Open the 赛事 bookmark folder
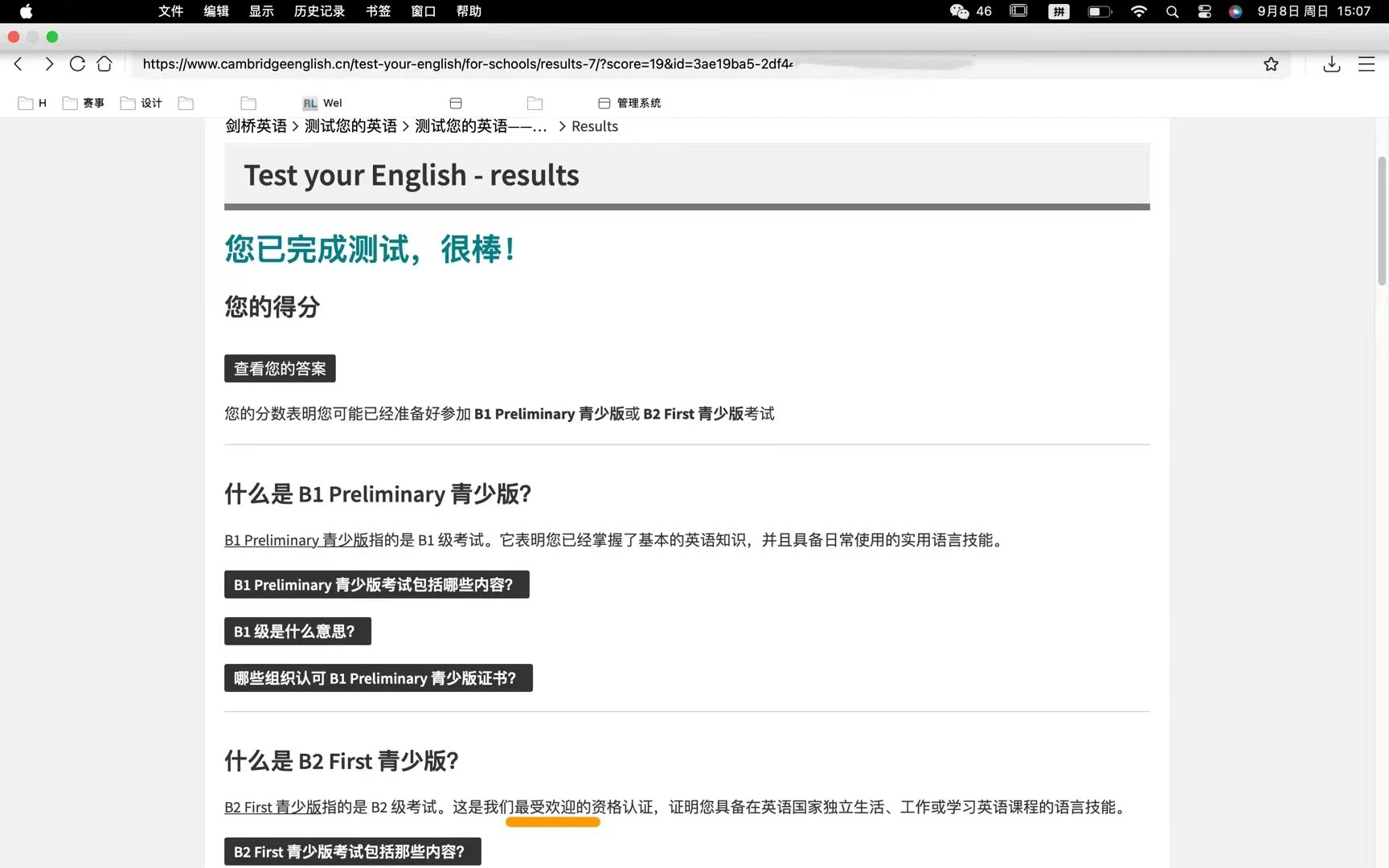Viewport: 1389px width, 868px height. click(84, 103)
